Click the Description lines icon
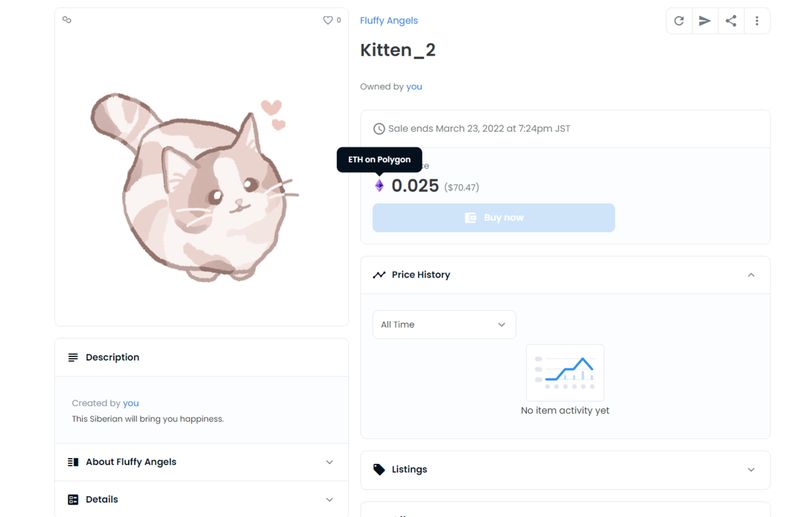Image resolution: width=800 pixels, height=517 pixels. pos(73,357)
